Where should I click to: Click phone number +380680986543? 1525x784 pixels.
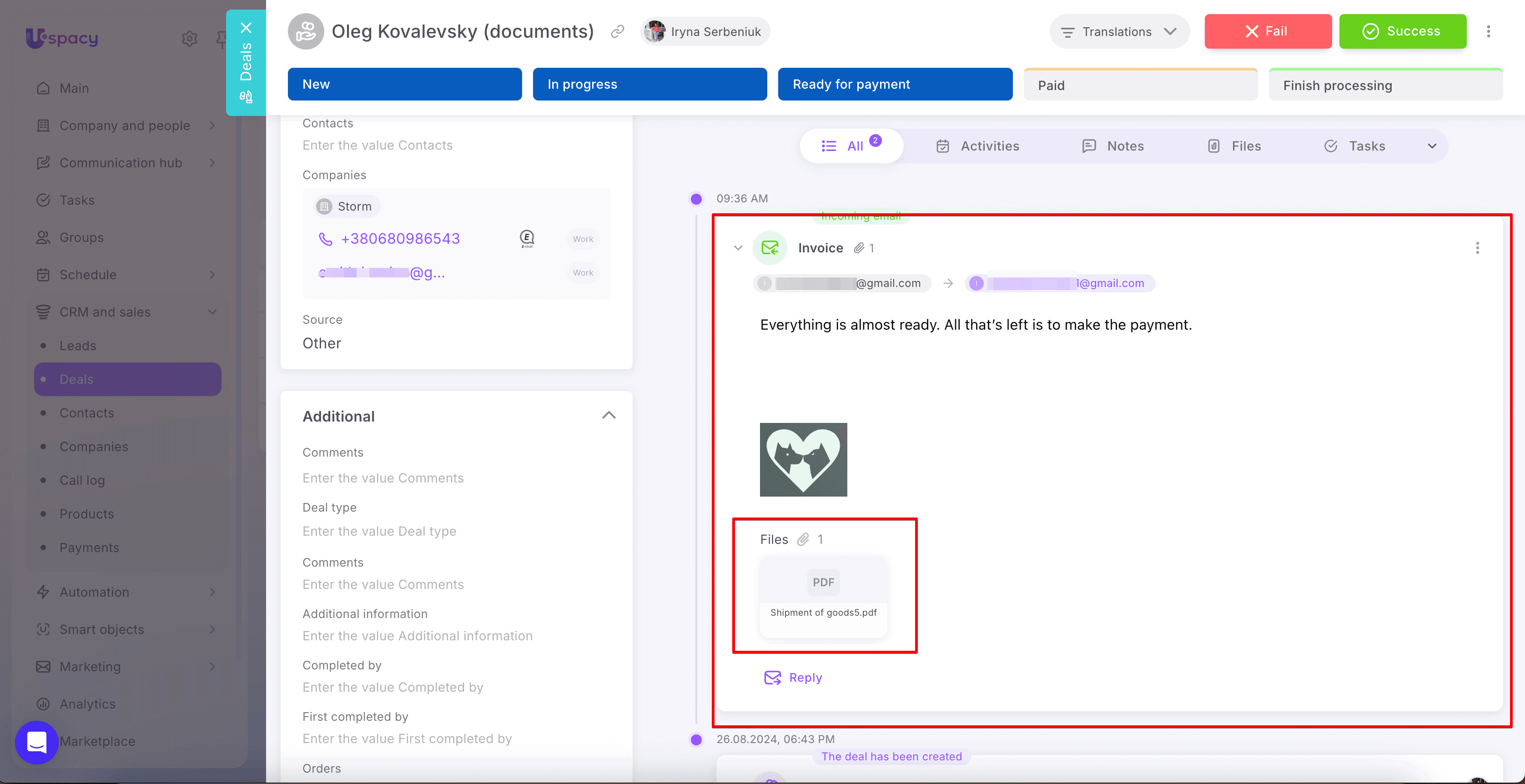tap(400, 239)
